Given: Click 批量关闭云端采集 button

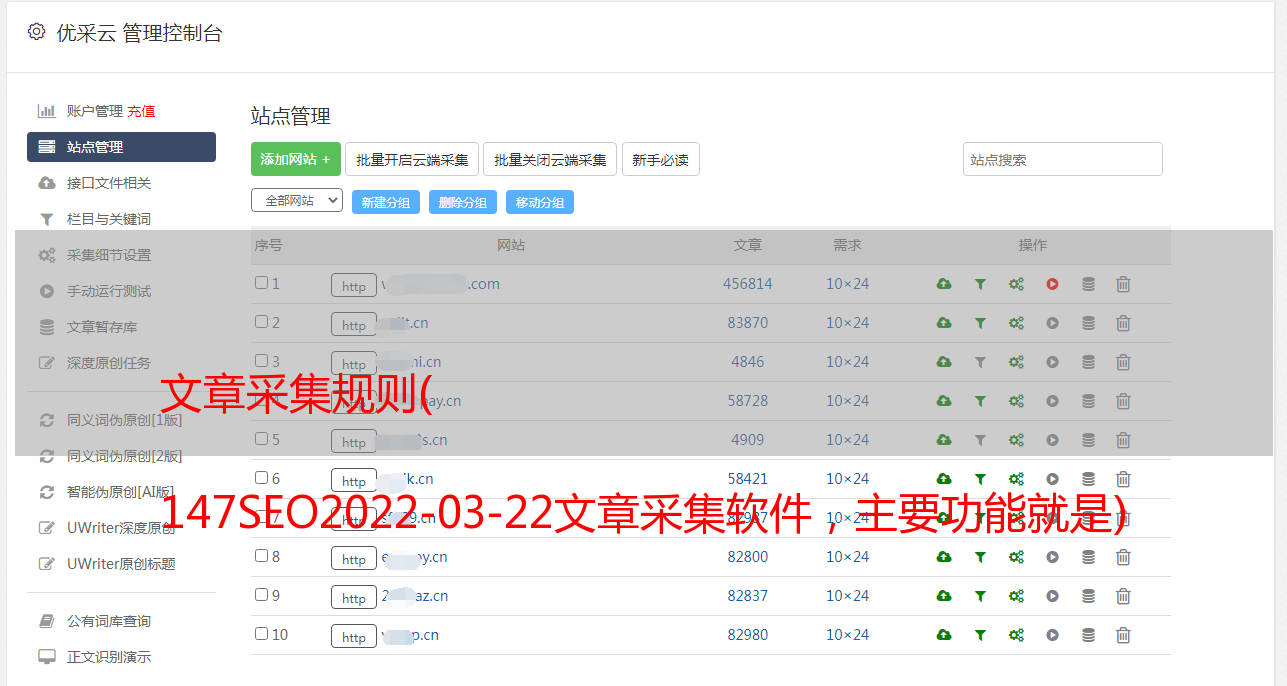Looking at the screenshot, I should coord(550,159).
